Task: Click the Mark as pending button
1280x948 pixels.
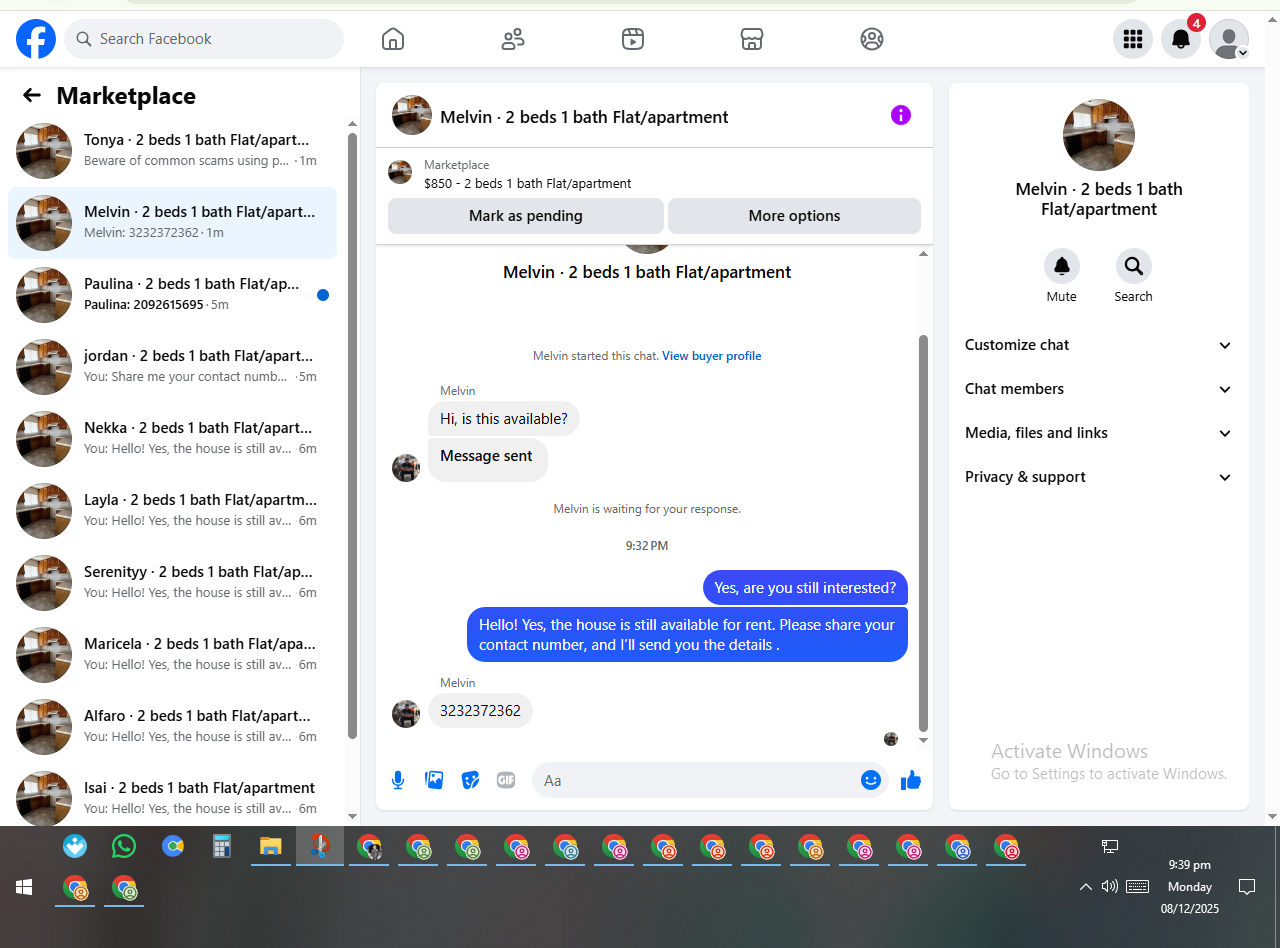Action: click(x=526, y=216)
